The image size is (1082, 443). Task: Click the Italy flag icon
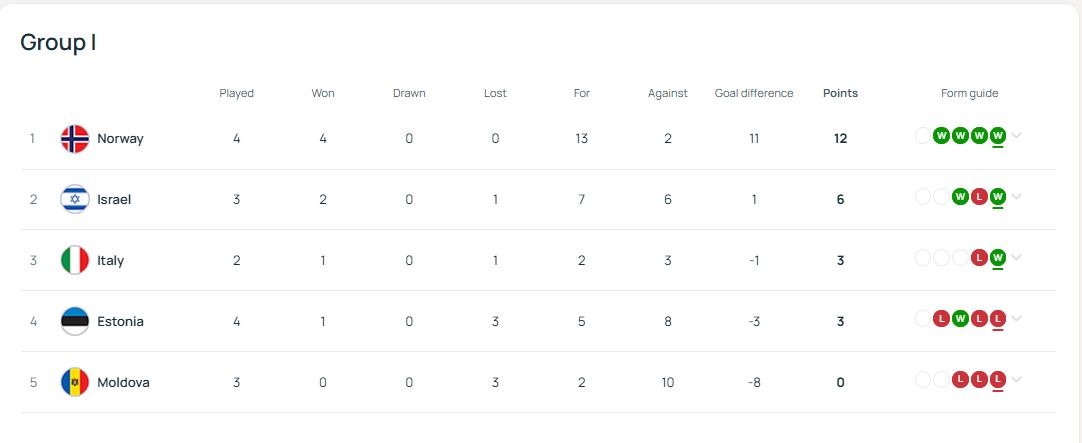click(x=75, y=260)
